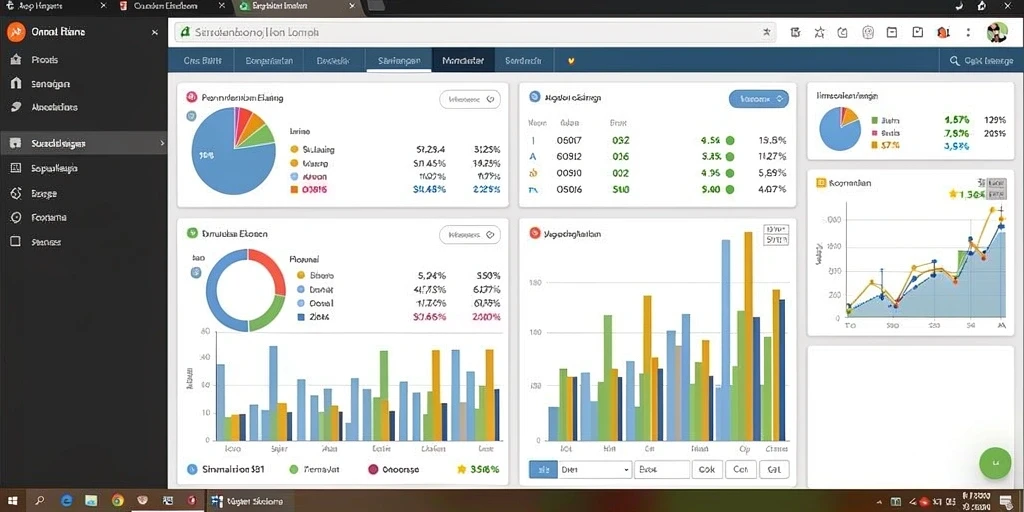The image size is (1024, 512).
Task: Click the green floating round button
Action: [x=995, y=463]
